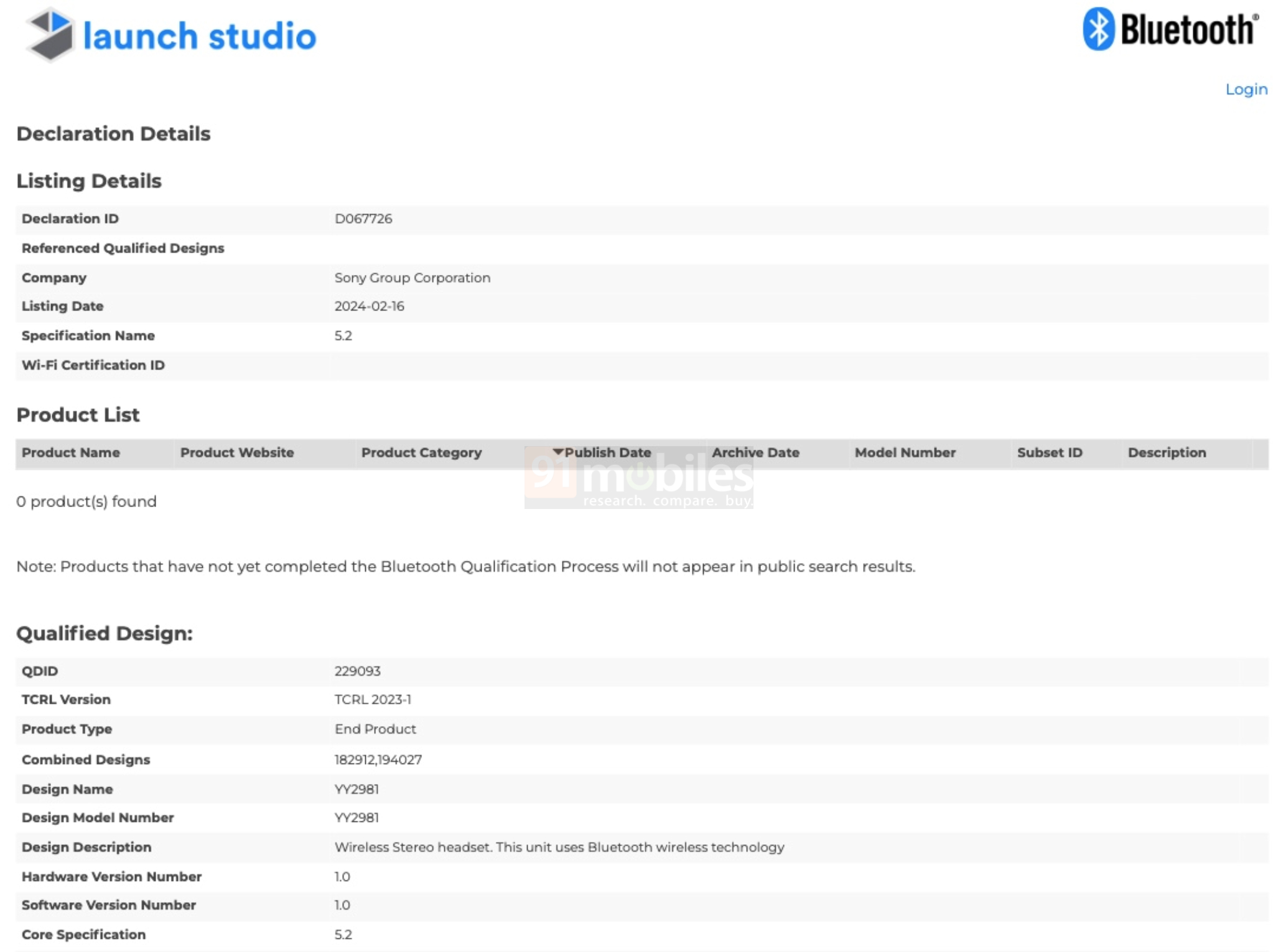The height and width of the screenshot is (952, 1273).
Task: Click the Bluetooth rune logo icon
Action: (1098, 29)
